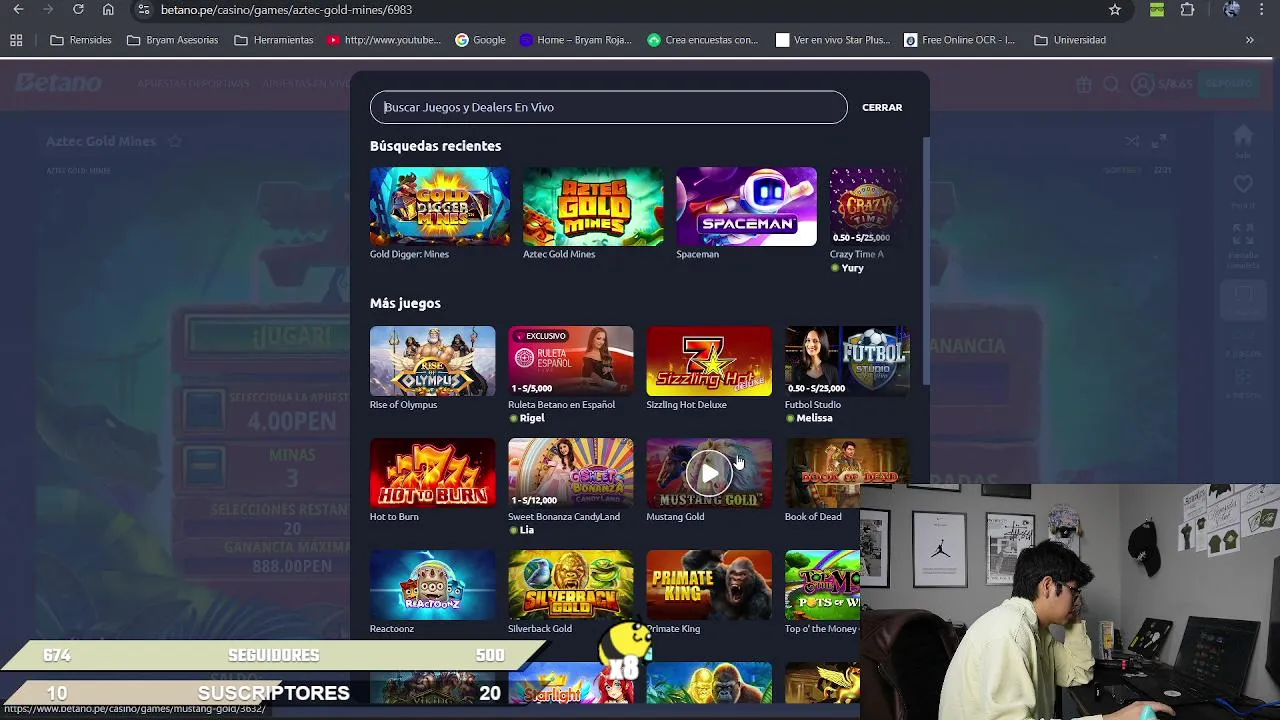Screen dimensions: 1280x720
Task: Click the address bar URL
Action: tap(286, 10)
